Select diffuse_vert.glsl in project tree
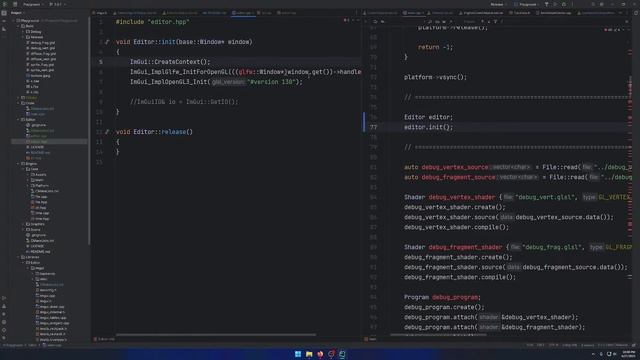Image resolution: width=640 pixels, height=360 pixels. pyautogui.click(x=42, y=59)
